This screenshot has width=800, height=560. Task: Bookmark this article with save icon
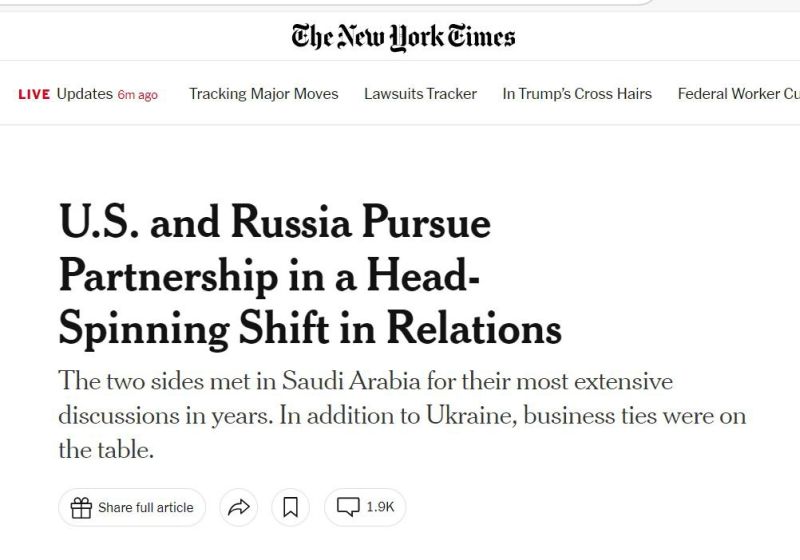click(290, 507)
